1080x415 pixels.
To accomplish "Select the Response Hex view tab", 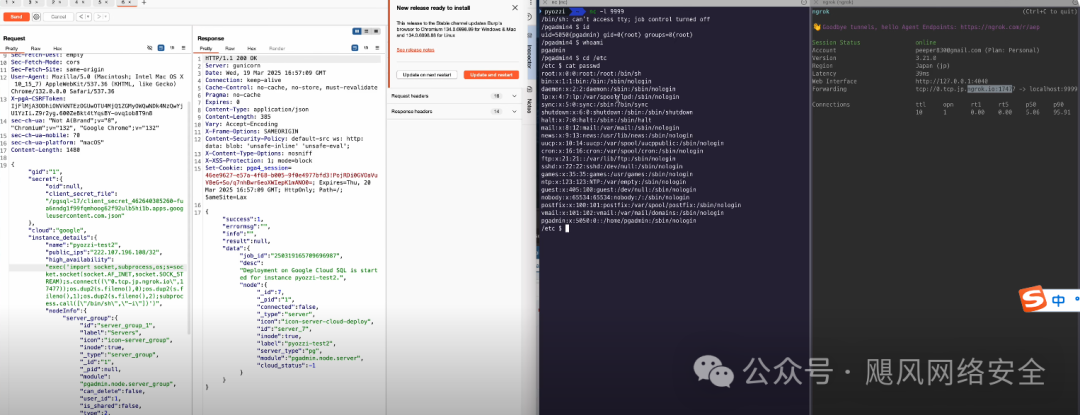I will (252, 49).
